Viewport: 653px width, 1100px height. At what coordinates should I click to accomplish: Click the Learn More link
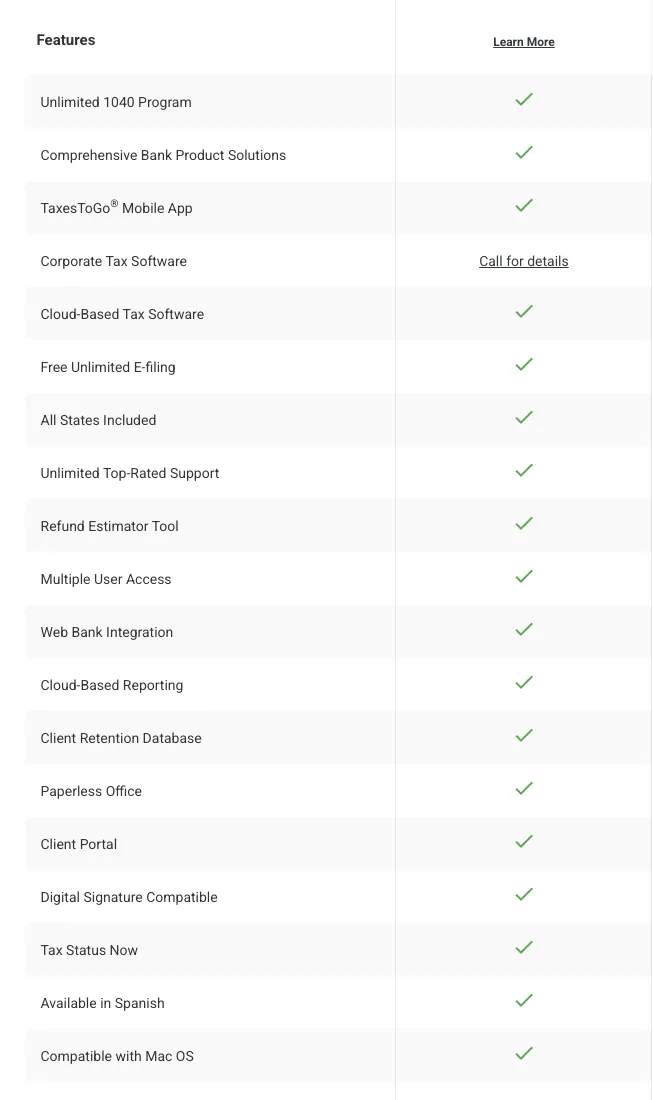click(523, 42)
